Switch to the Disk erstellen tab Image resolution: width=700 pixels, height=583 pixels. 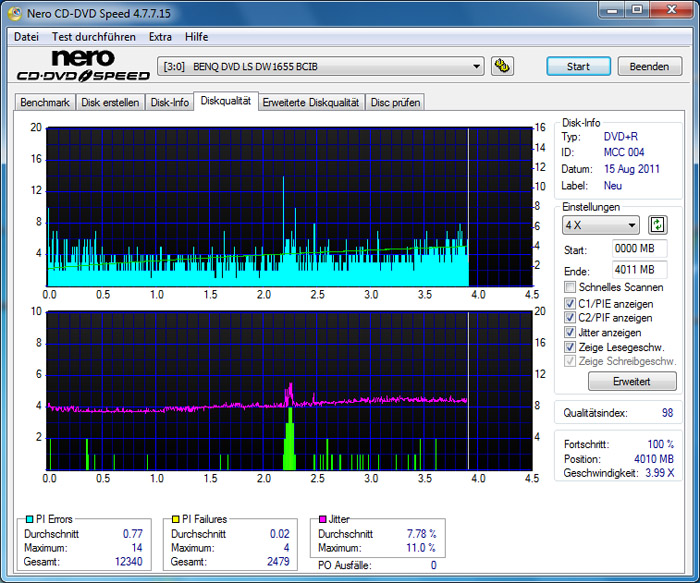[x=110, y=102]
